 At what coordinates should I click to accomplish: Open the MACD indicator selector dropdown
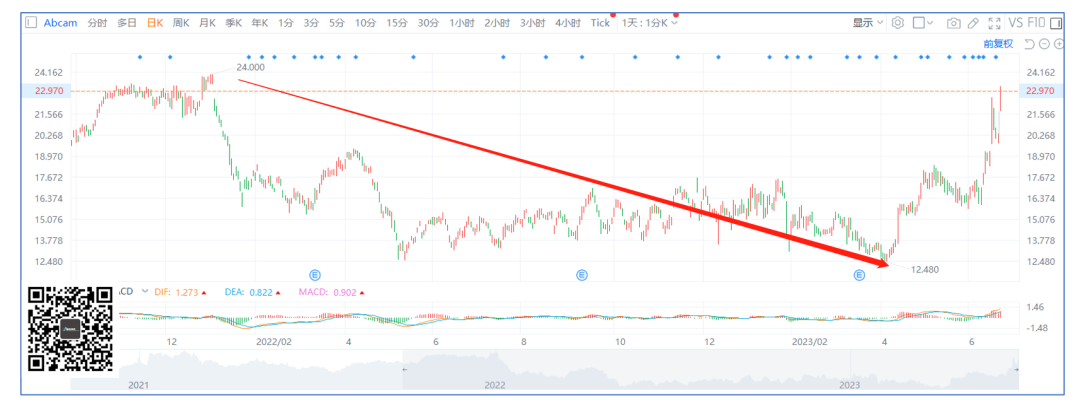(128, 292)
